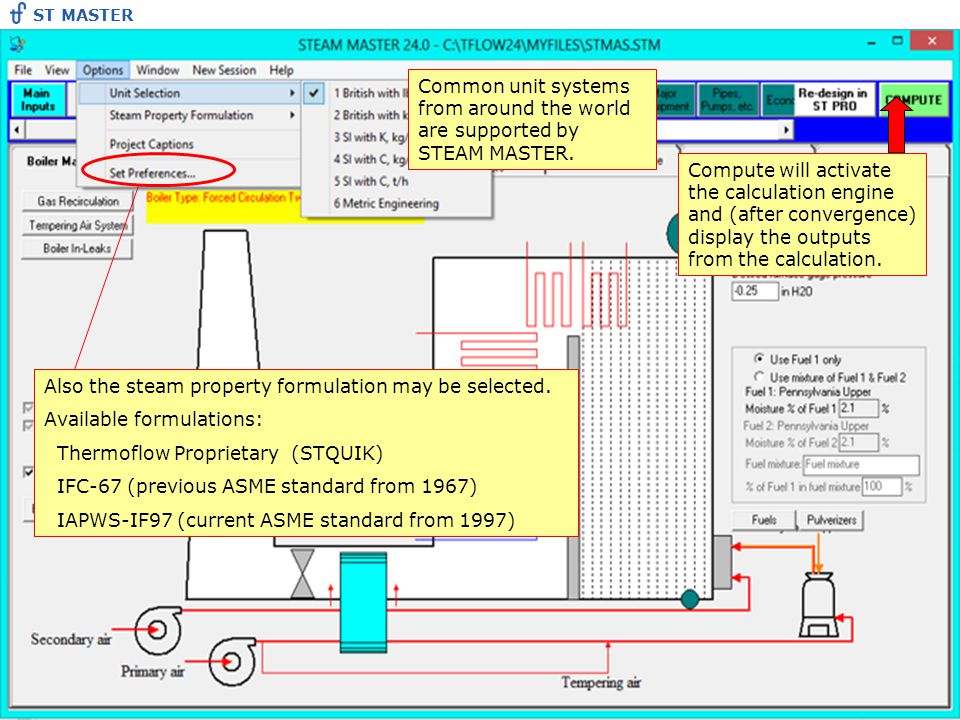Switch to Pipes, Pumps, etc. tab
960x720 pixels.
click(727, 100)
